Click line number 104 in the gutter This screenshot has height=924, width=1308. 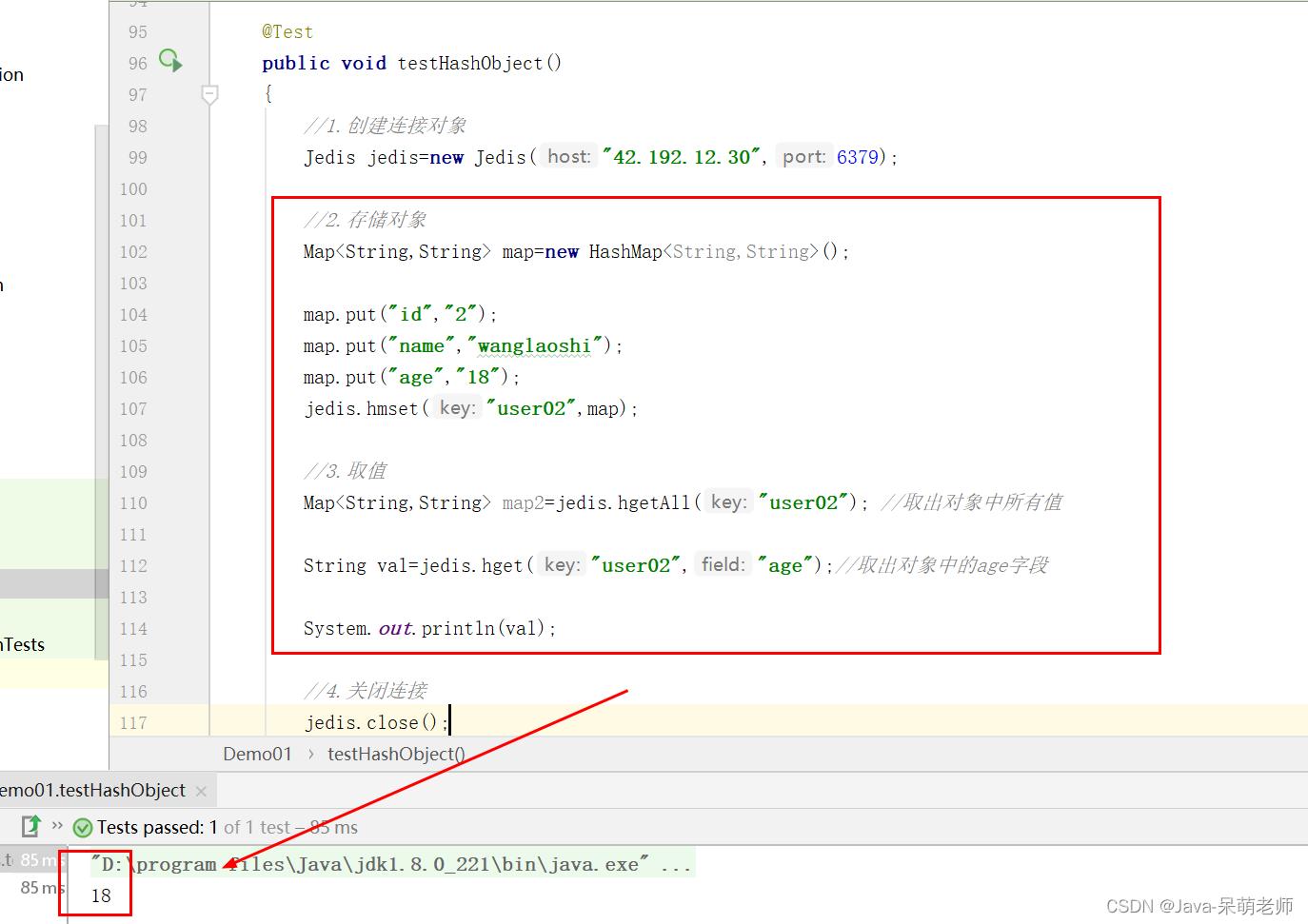tap(133, 315)
